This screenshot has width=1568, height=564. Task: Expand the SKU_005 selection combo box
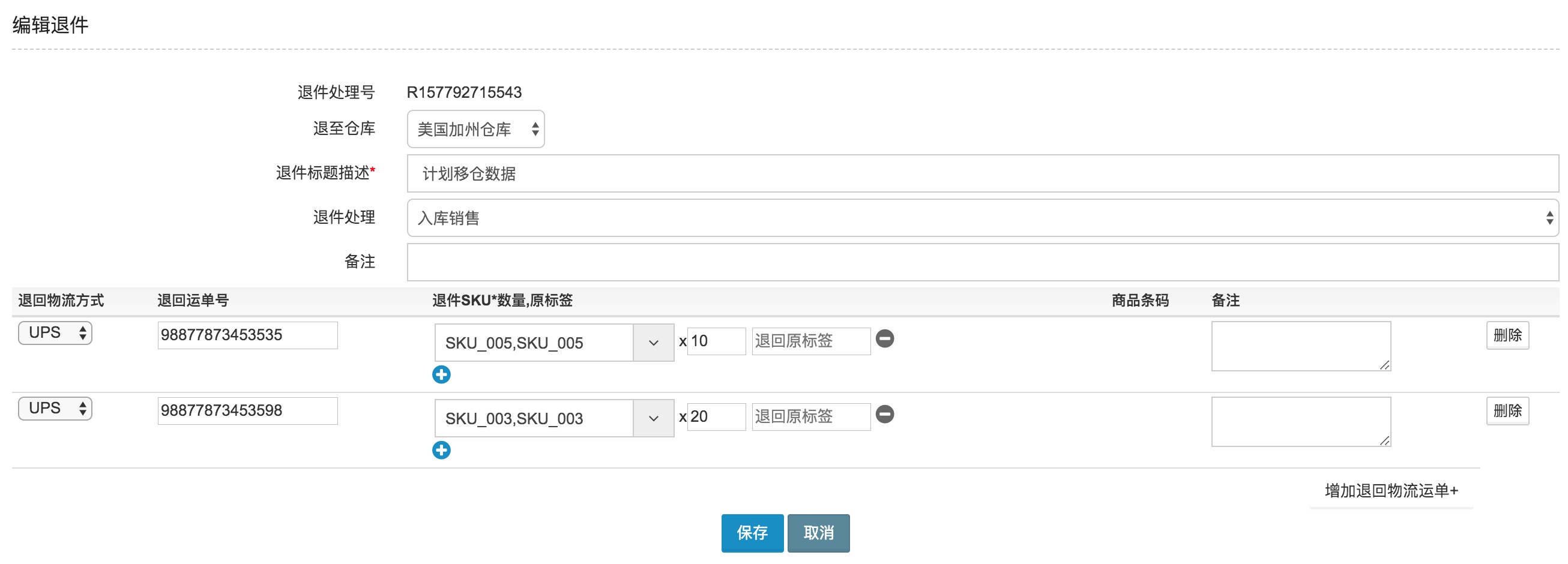[x=653, y=343]
